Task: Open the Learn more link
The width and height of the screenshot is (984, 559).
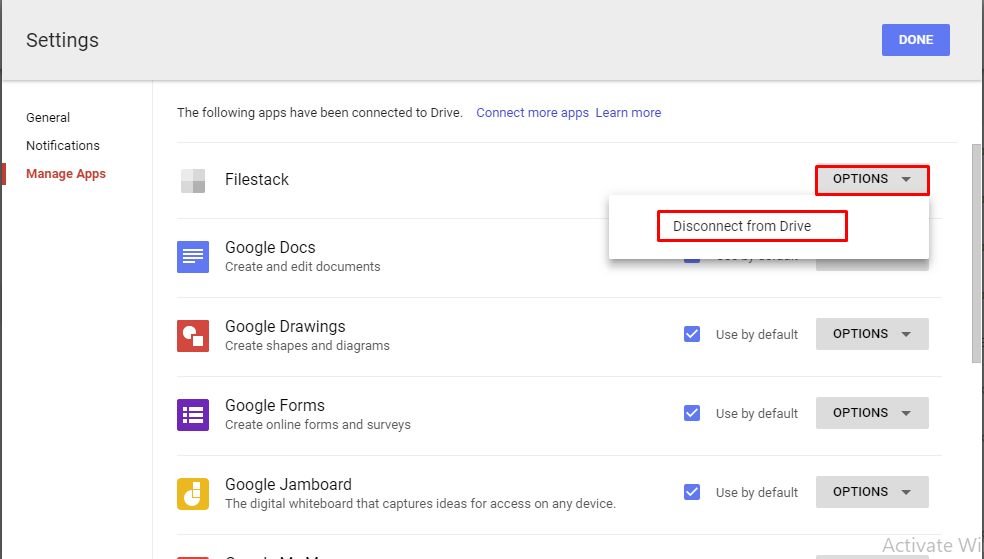Action: [628, 113]
